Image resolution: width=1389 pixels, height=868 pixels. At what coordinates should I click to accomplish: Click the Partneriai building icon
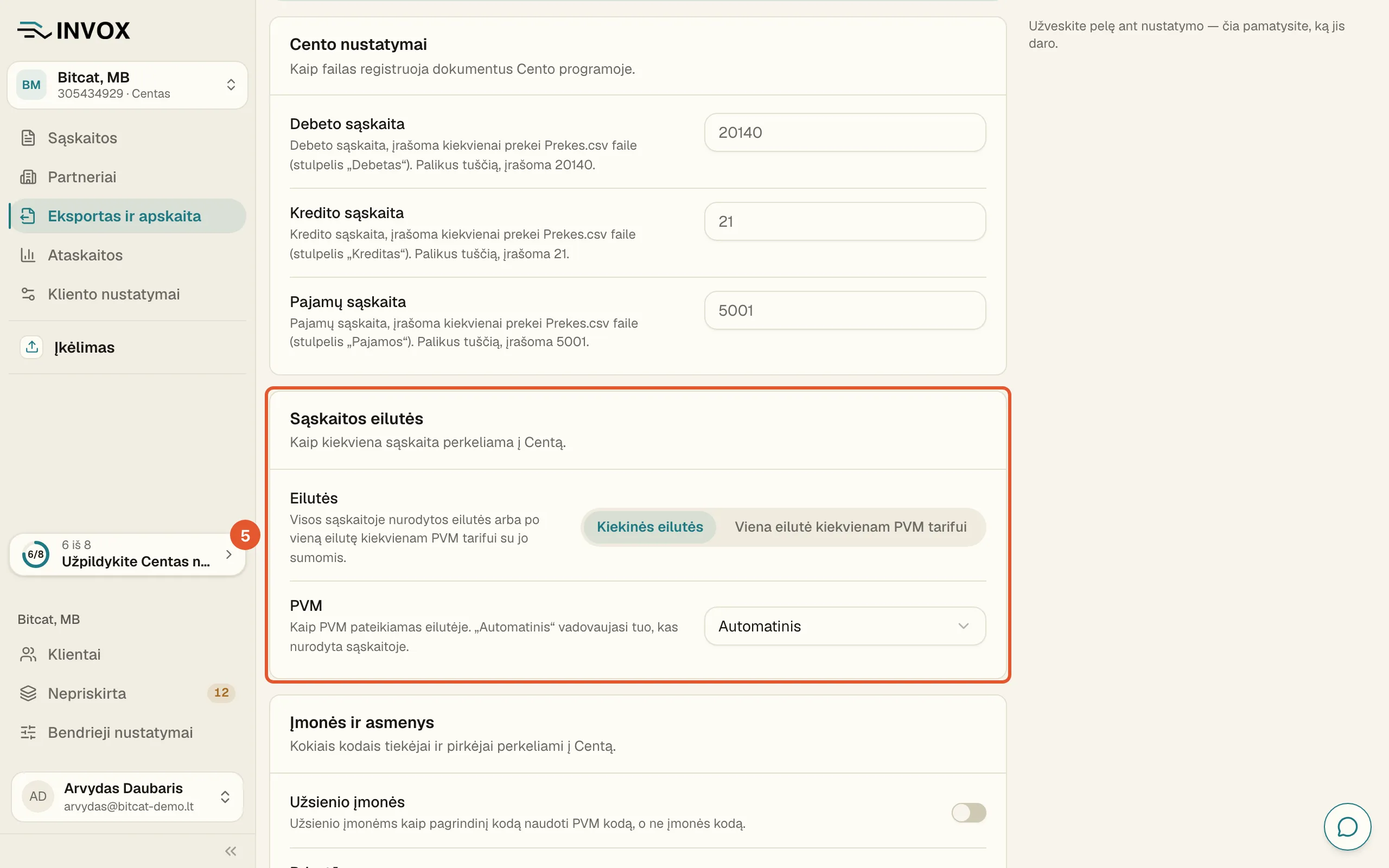[x=28, y=177]
